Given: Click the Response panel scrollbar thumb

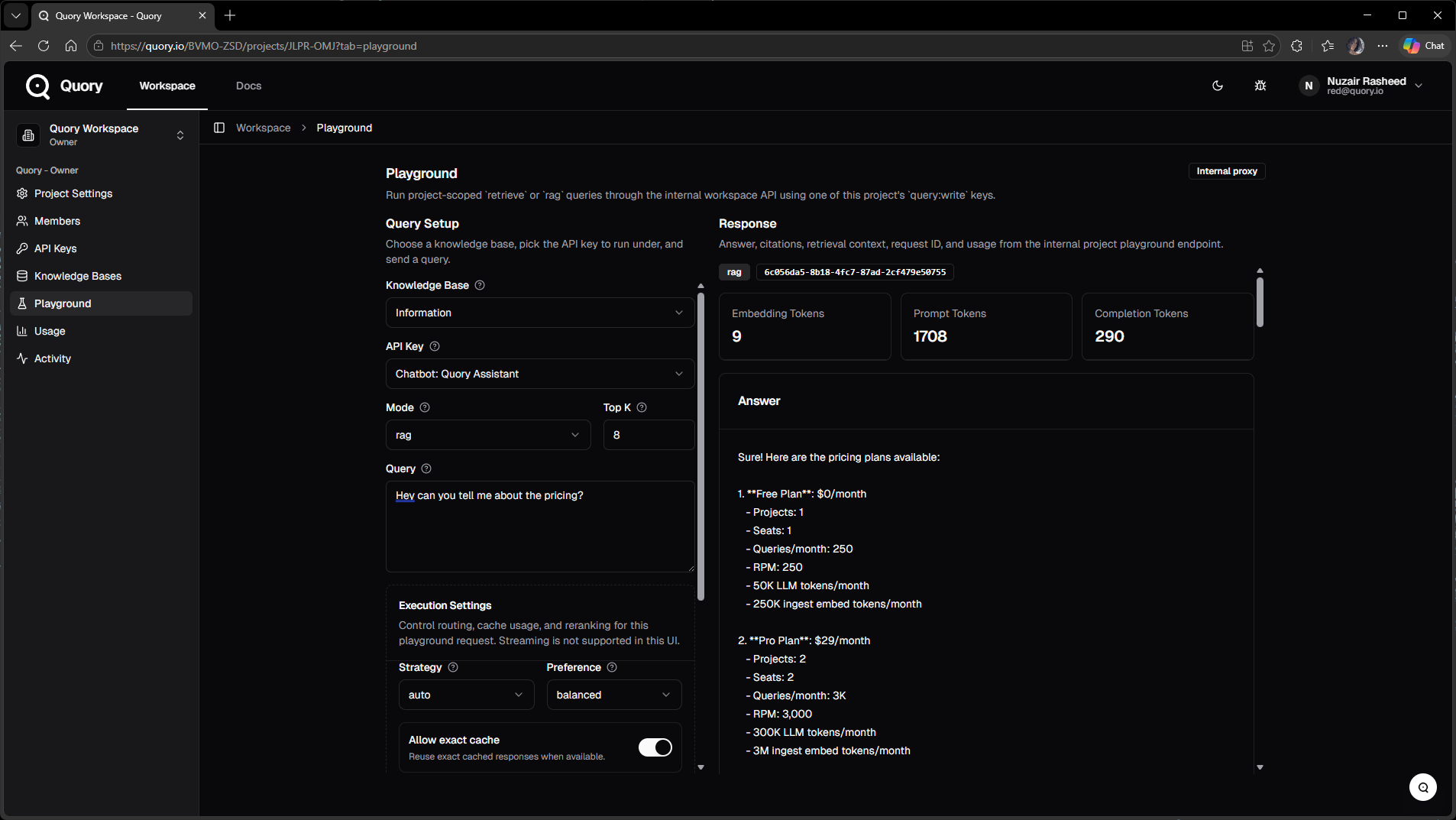Looking at the screenshot, I should pos(1260,302).
